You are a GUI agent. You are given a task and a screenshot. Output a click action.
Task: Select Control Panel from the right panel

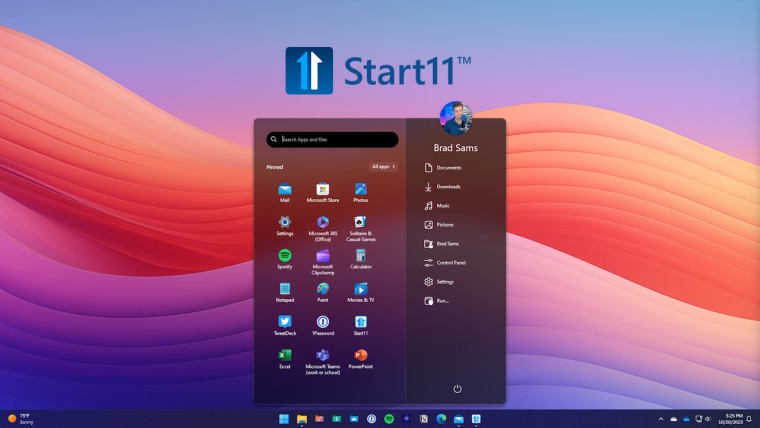(450, 263)
